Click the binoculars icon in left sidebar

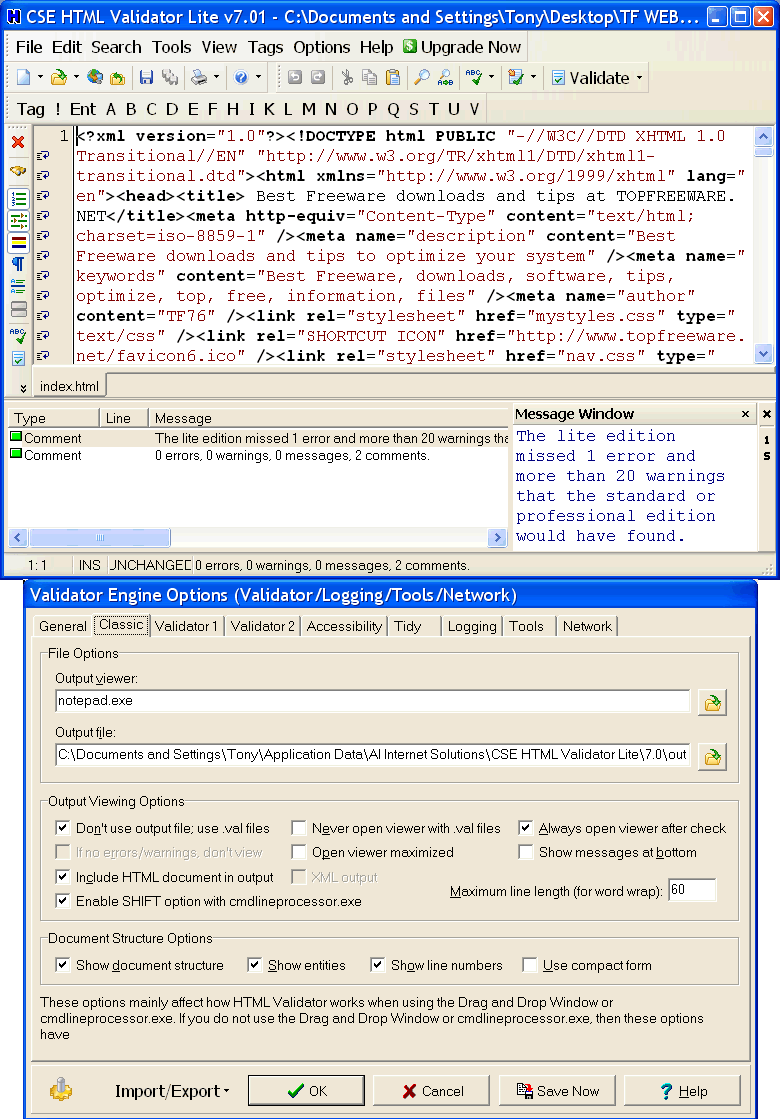(x=19, y=171)
